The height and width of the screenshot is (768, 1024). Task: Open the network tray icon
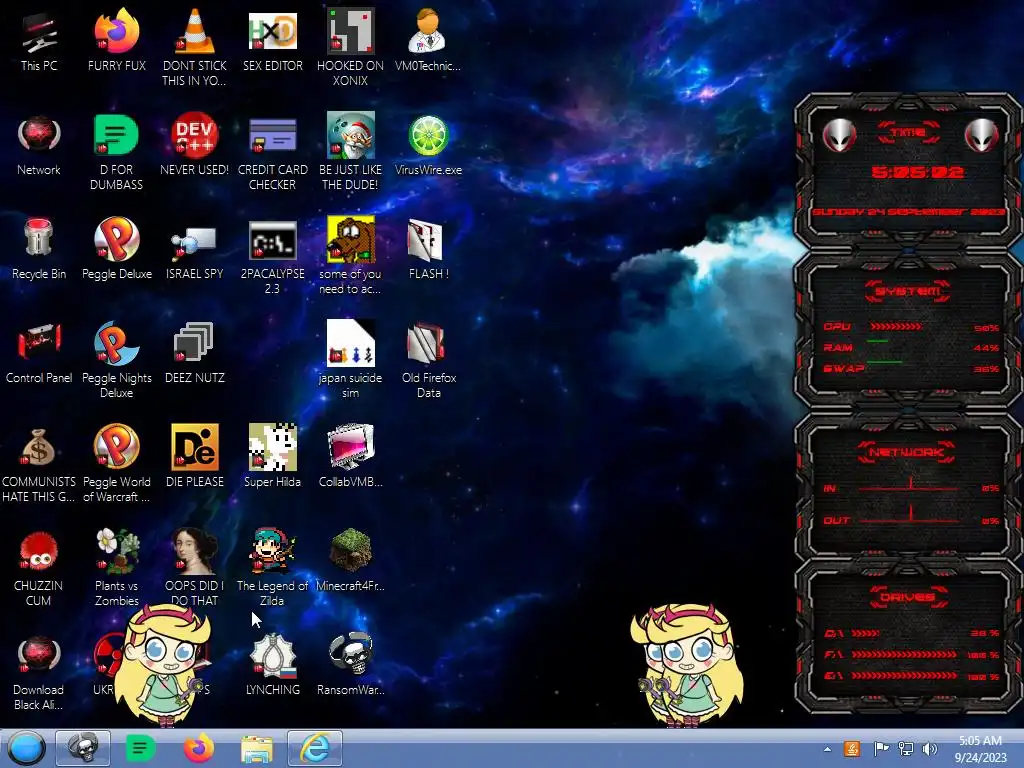point(906,748)
